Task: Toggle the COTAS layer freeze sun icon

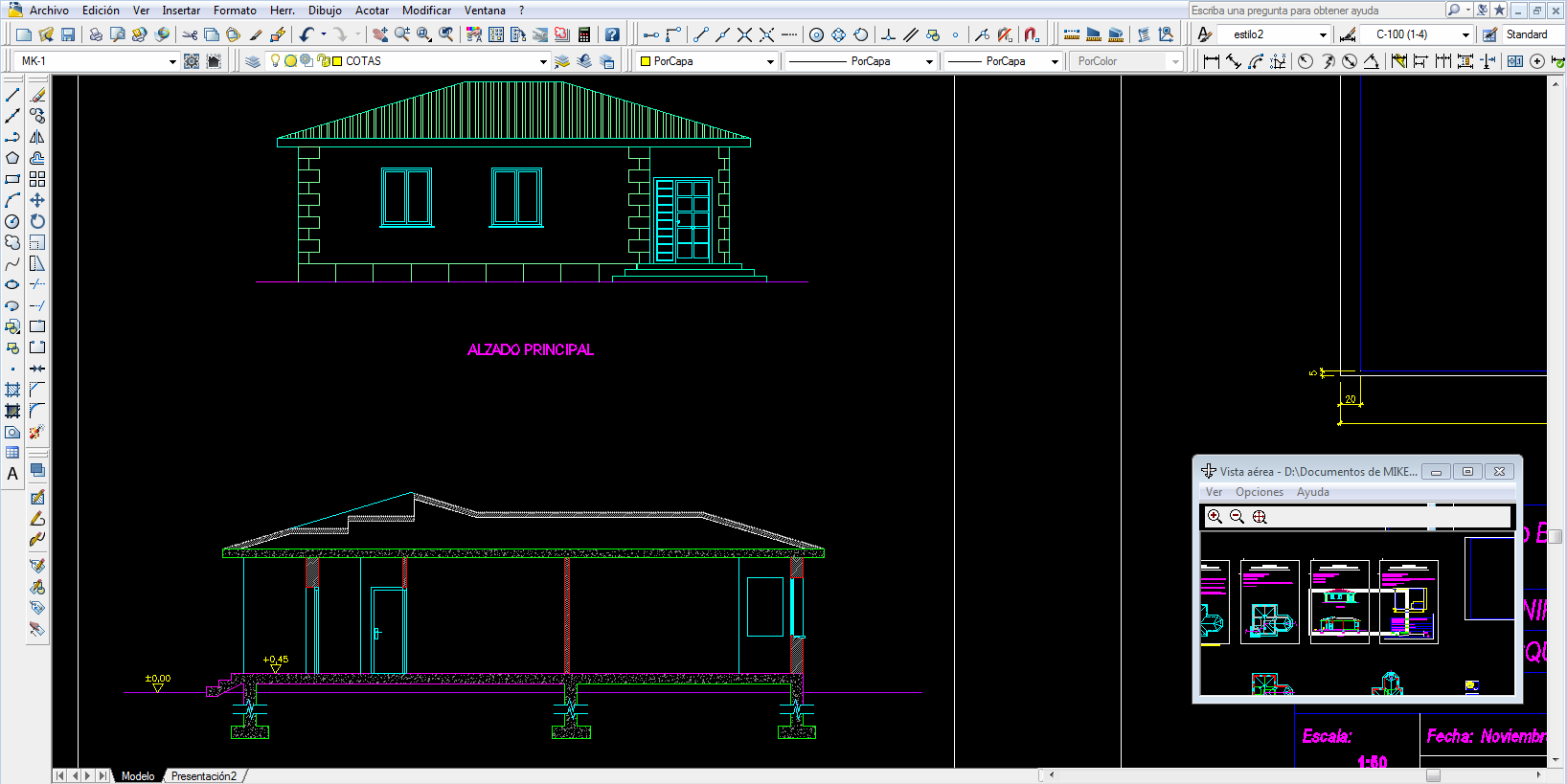Action: pos(291,61)
